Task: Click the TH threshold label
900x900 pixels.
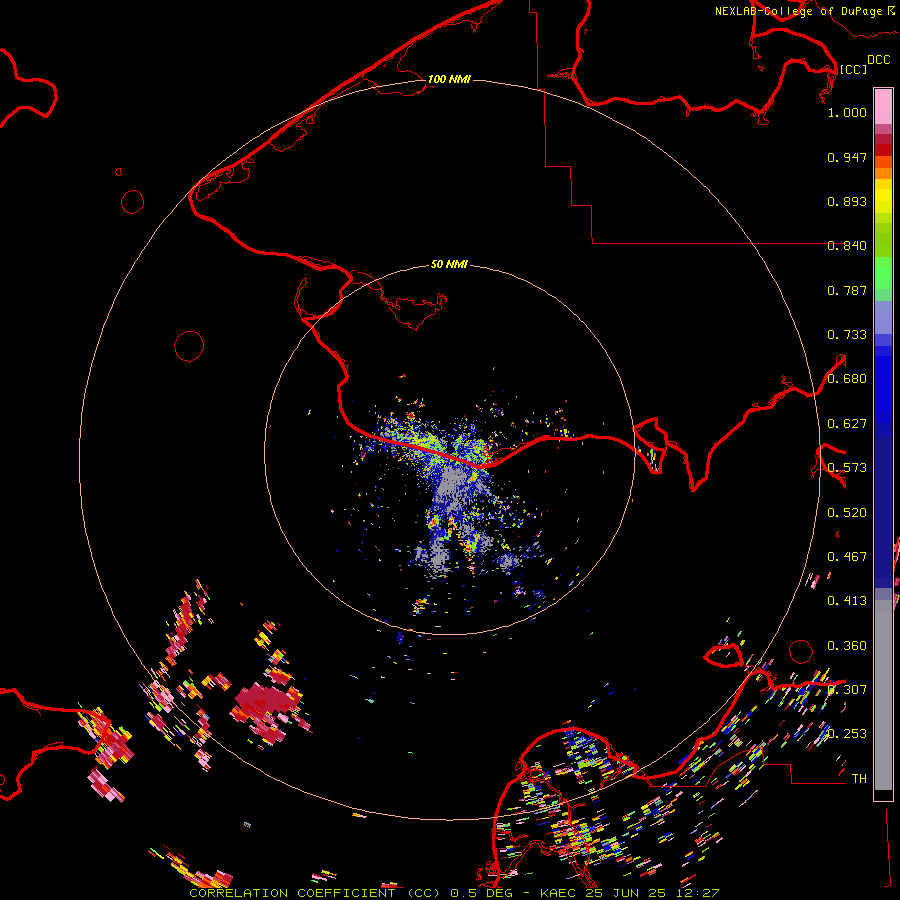Action: [859, 779]
